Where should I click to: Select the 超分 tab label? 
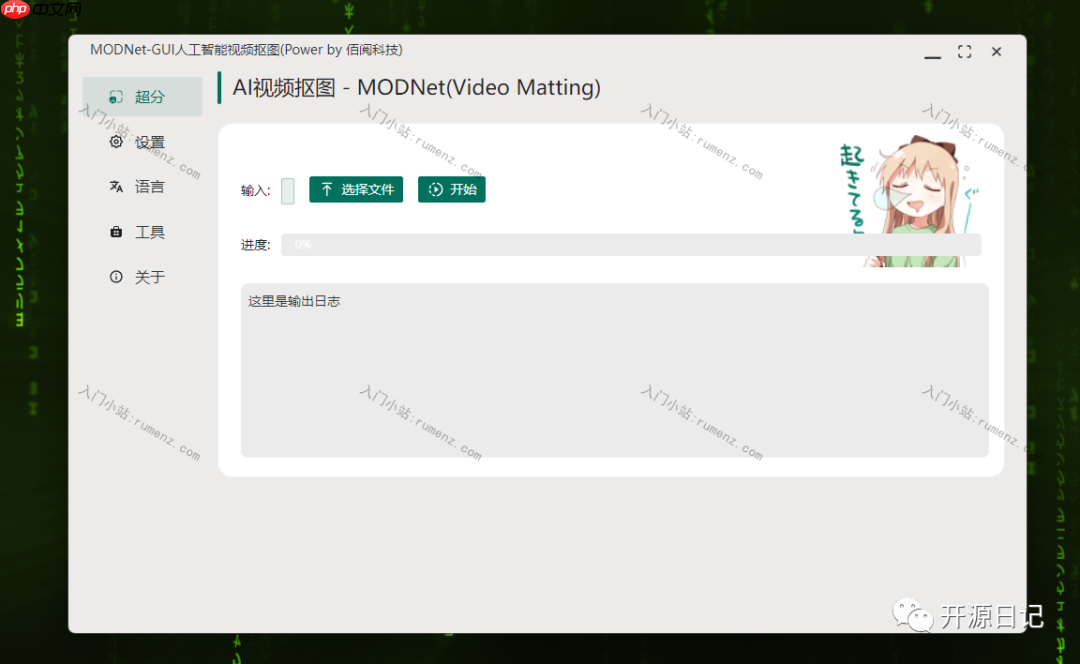pyautogui.click(x=149, y=97)
